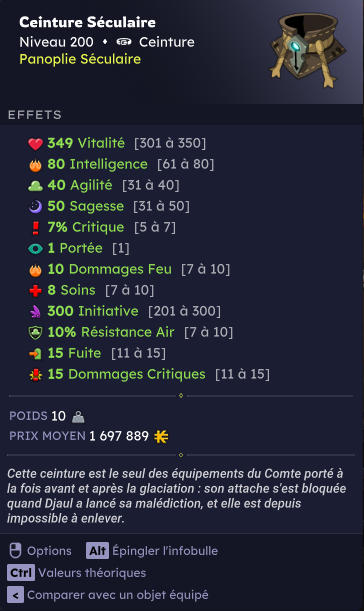The width and height of the screenshot is (364, 611).
Task: Click the Ceinture Séculaire belt item image
Action: click(x=308, y=49)
